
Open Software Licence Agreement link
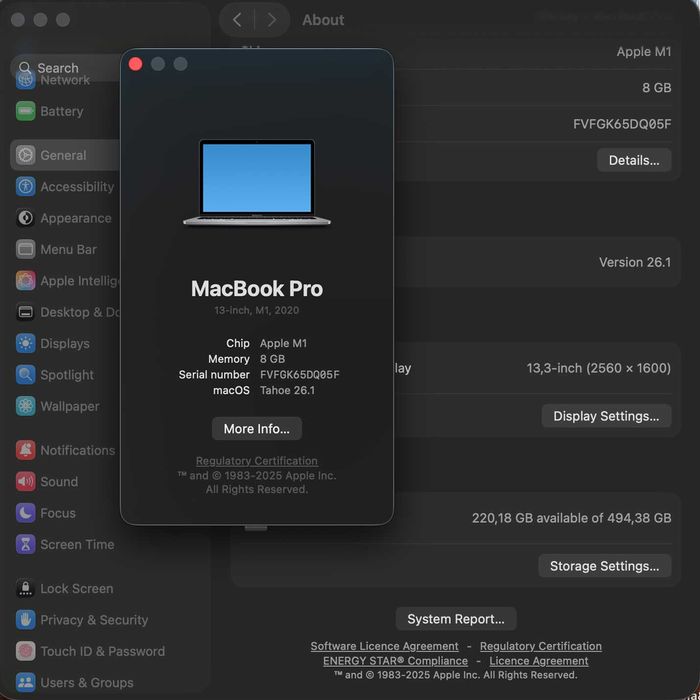click(x=384, y=646)
